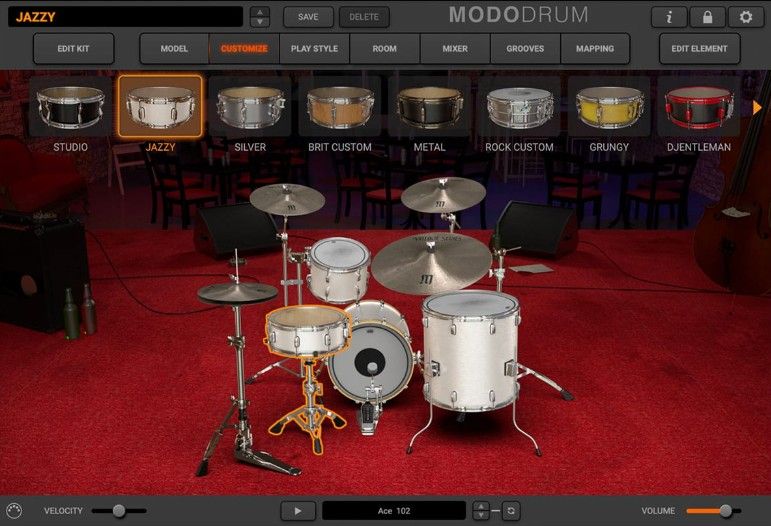Select the Metal snare thumbnail

point(430,106)
